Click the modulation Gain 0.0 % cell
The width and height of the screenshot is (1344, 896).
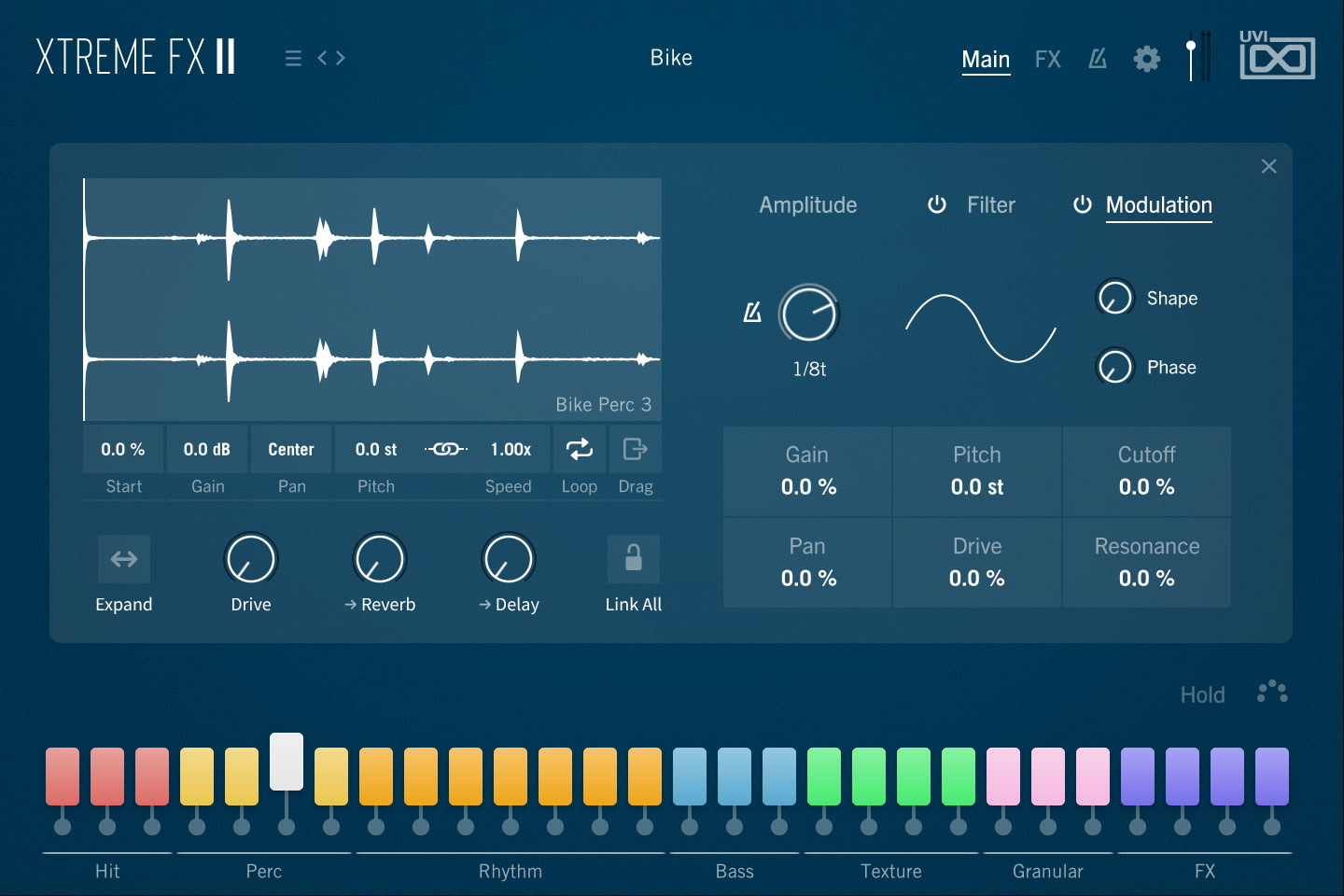(x=807, y=471)
